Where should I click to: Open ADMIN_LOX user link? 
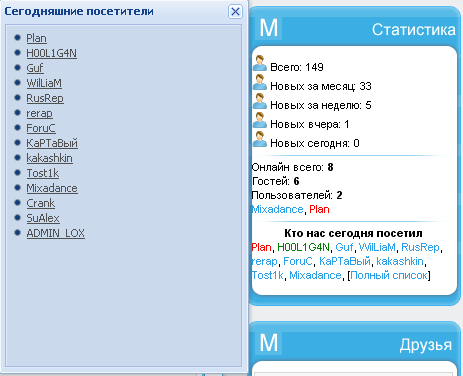point(56,233)
